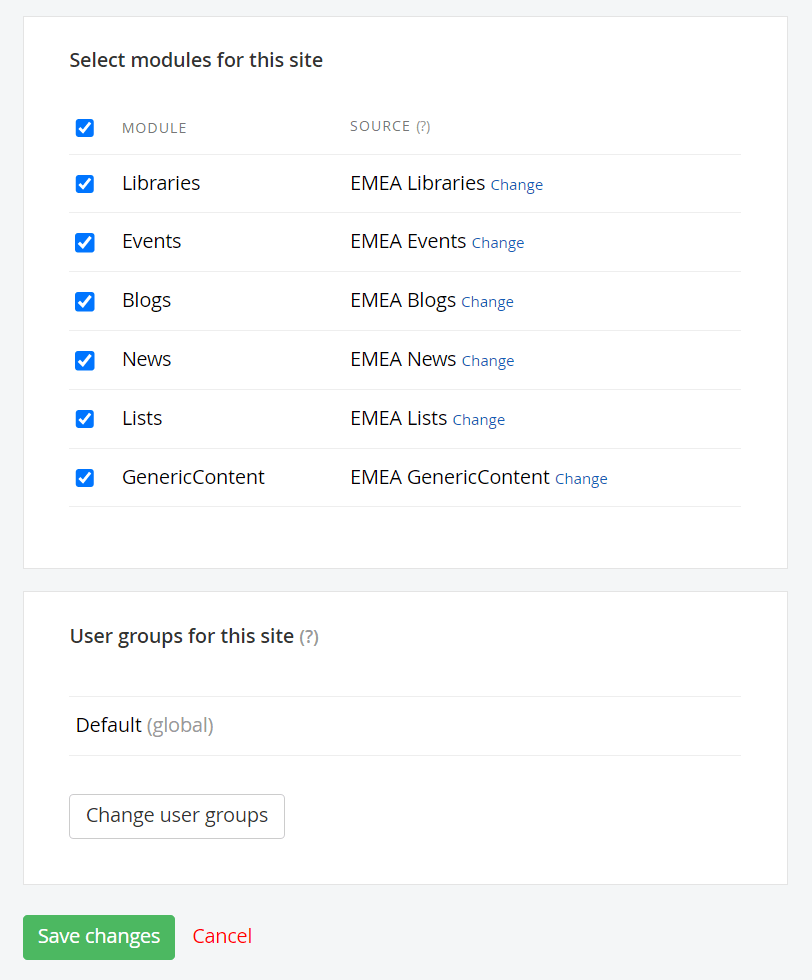The image size is (812, 980).
Task: Select the Default (global) user group row
Action: (144, 726)
